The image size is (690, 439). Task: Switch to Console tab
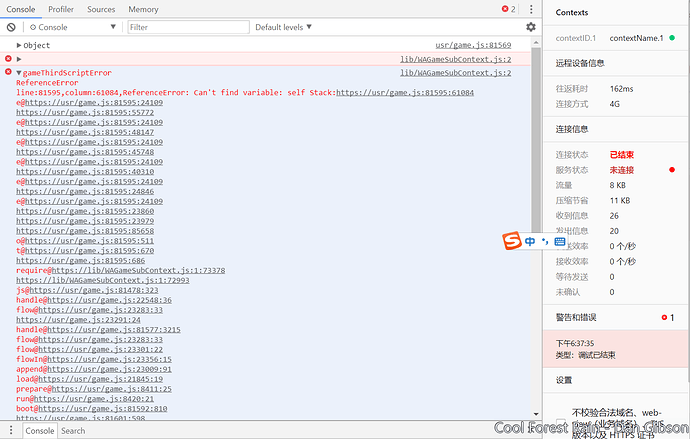pyautogui.click(x=21, y=9)
